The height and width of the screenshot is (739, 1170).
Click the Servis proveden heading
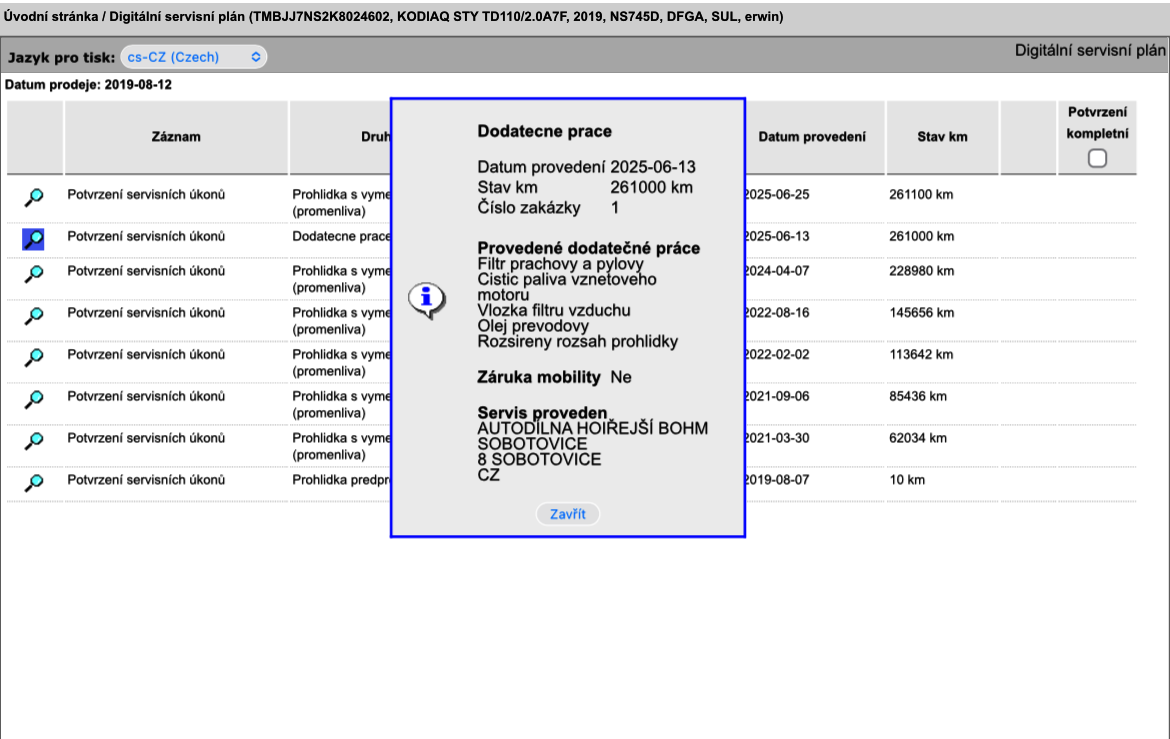click(x=542, y=413)
